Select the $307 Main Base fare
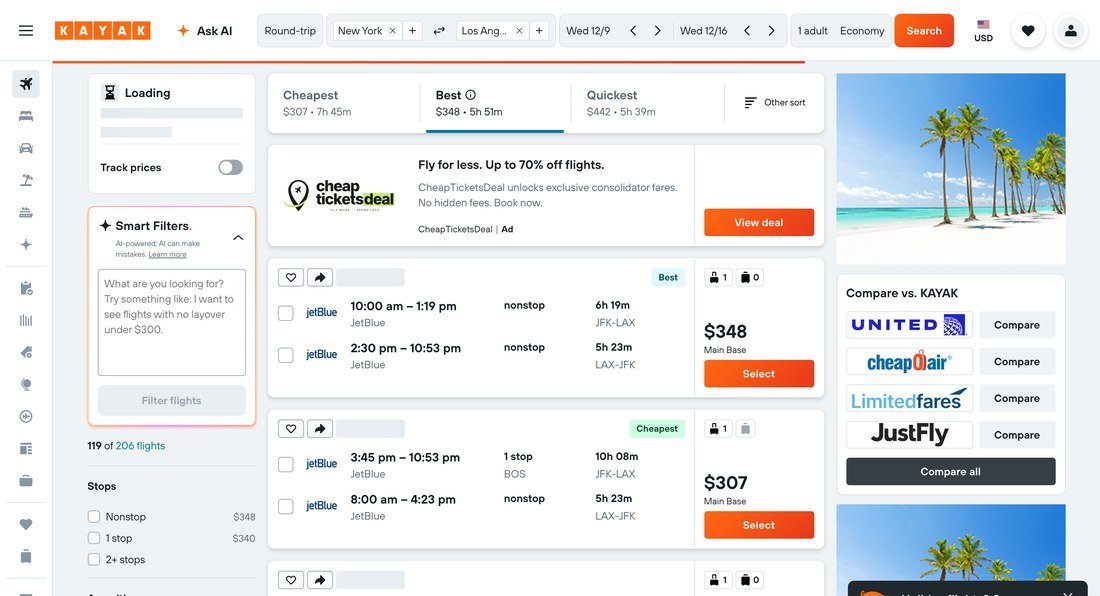 759,525
